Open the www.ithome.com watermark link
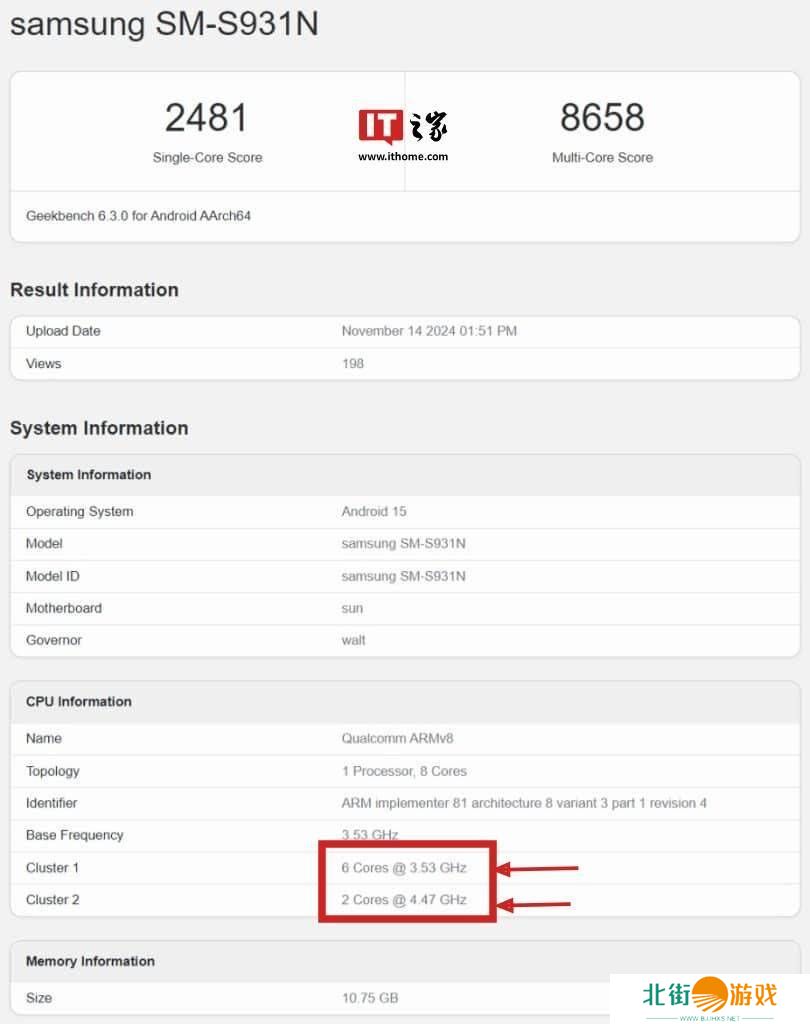 tap(403, 156)
